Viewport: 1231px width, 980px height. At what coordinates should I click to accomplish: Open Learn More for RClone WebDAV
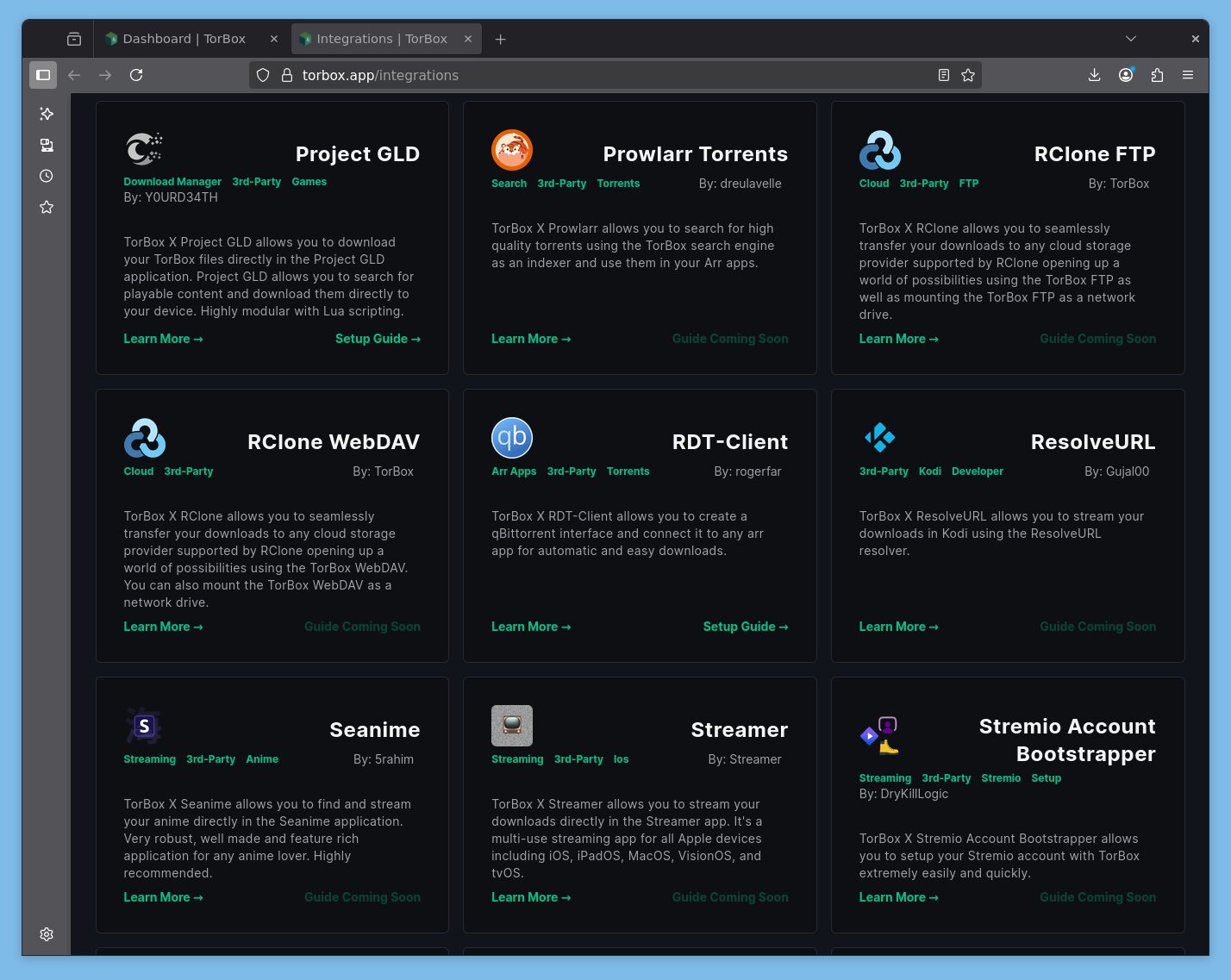(x=164, y=627)
